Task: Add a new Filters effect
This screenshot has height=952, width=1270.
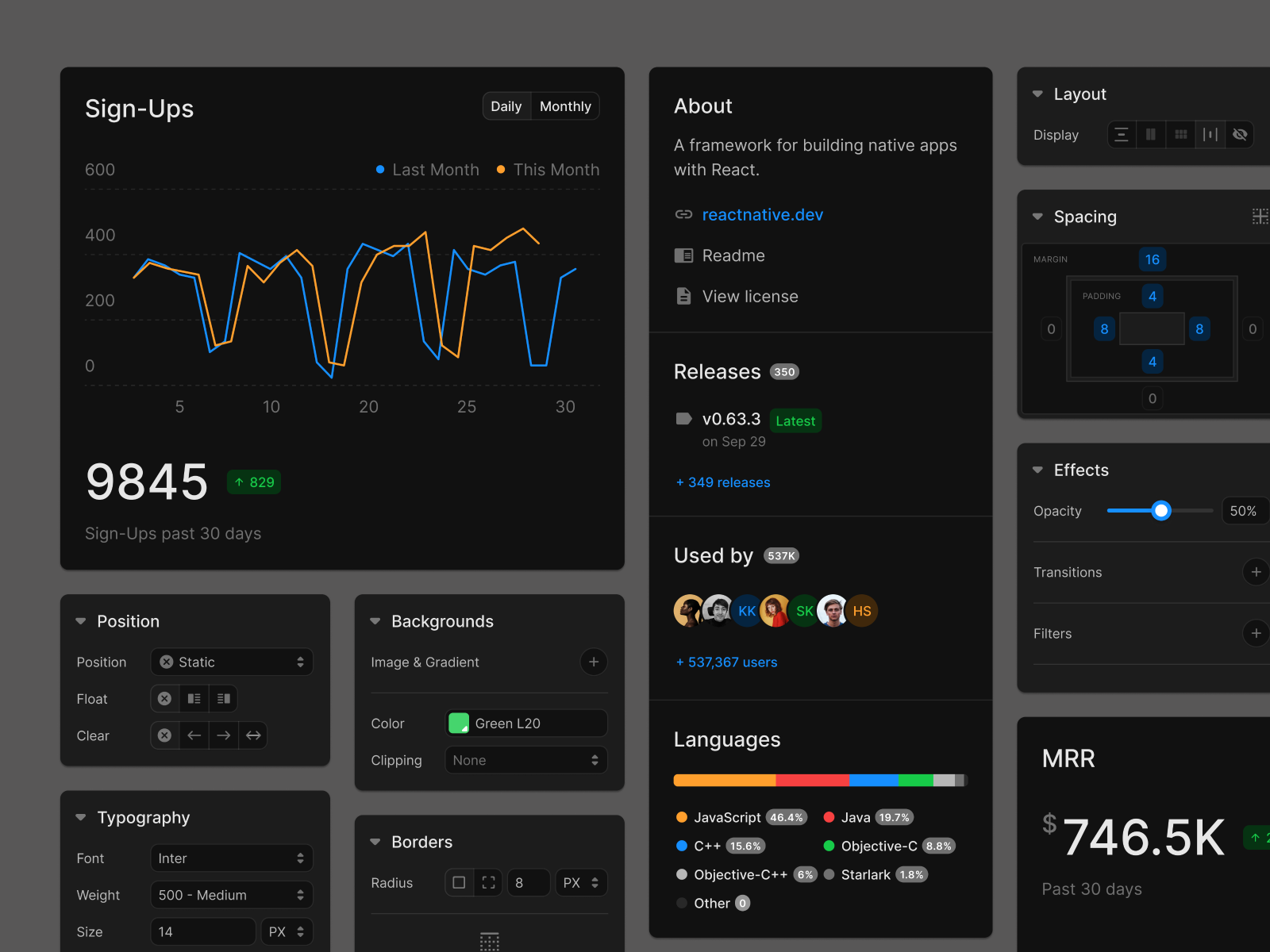Action: pos(1256,633)
